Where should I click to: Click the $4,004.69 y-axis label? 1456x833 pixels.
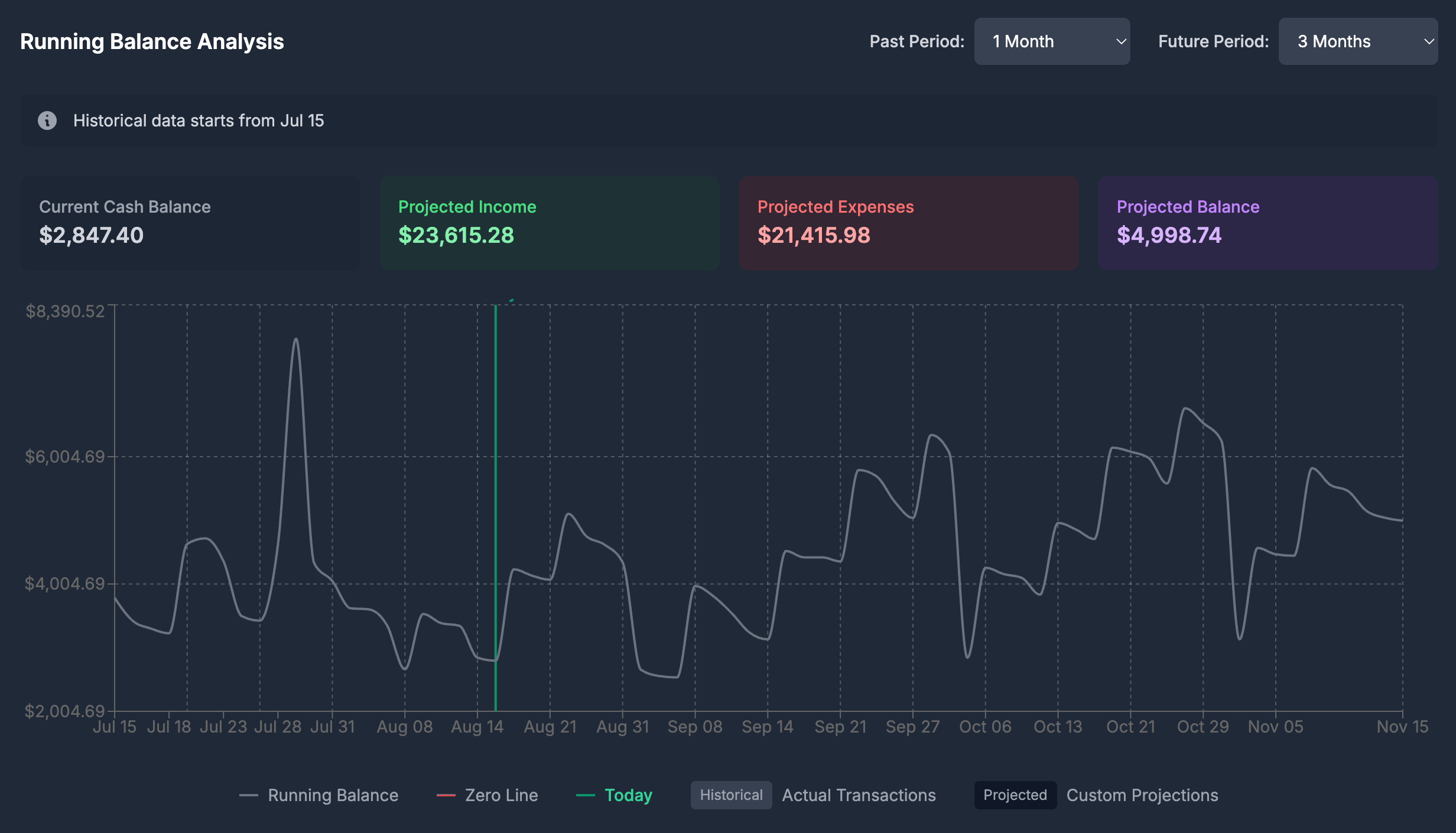(64, 584)
